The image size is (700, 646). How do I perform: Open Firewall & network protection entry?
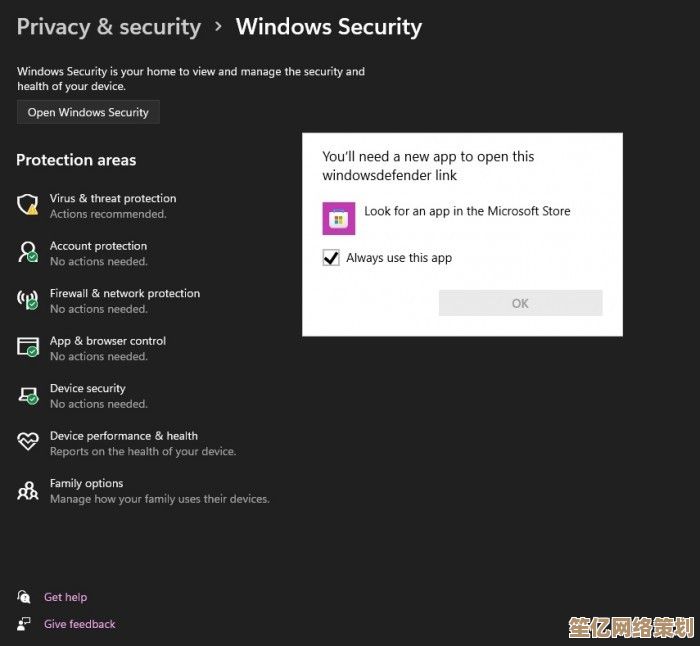click(x=125, y=293)
